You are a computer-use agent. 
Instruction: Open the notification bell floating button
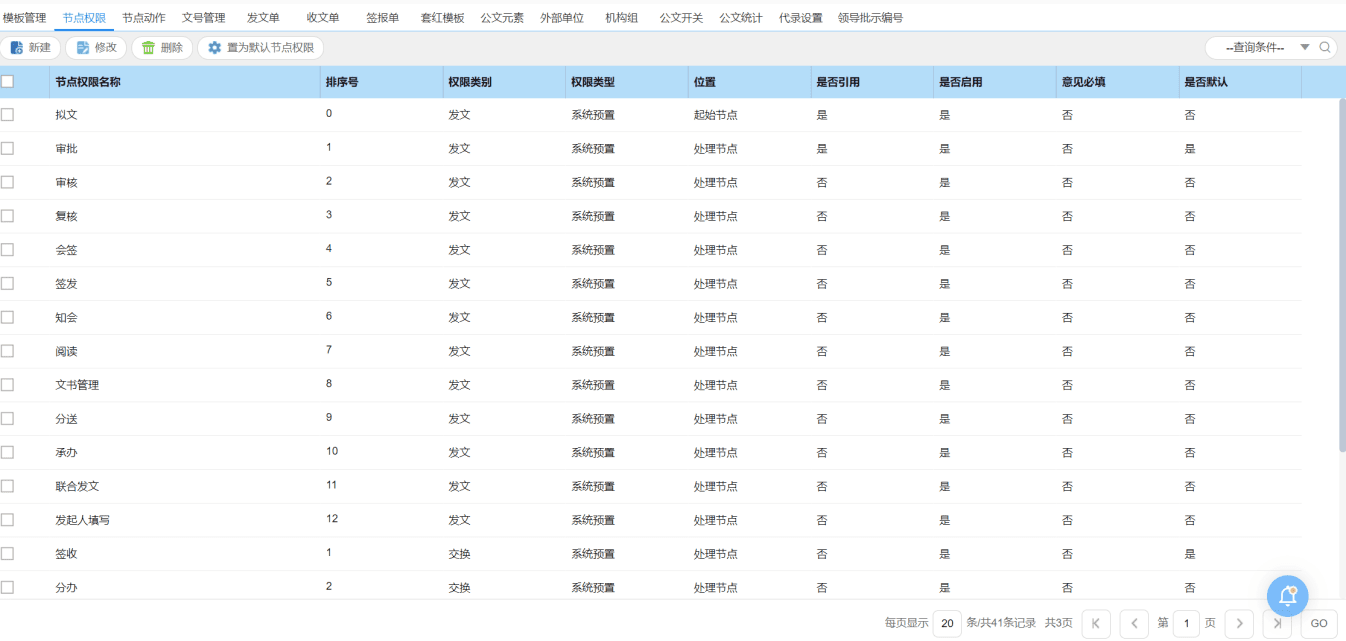coord(1288,596)
